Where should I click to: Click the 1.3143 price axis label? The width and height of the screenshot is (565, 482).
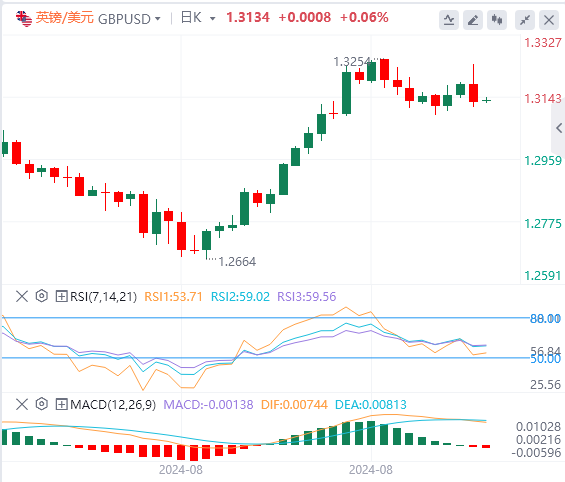543,98
